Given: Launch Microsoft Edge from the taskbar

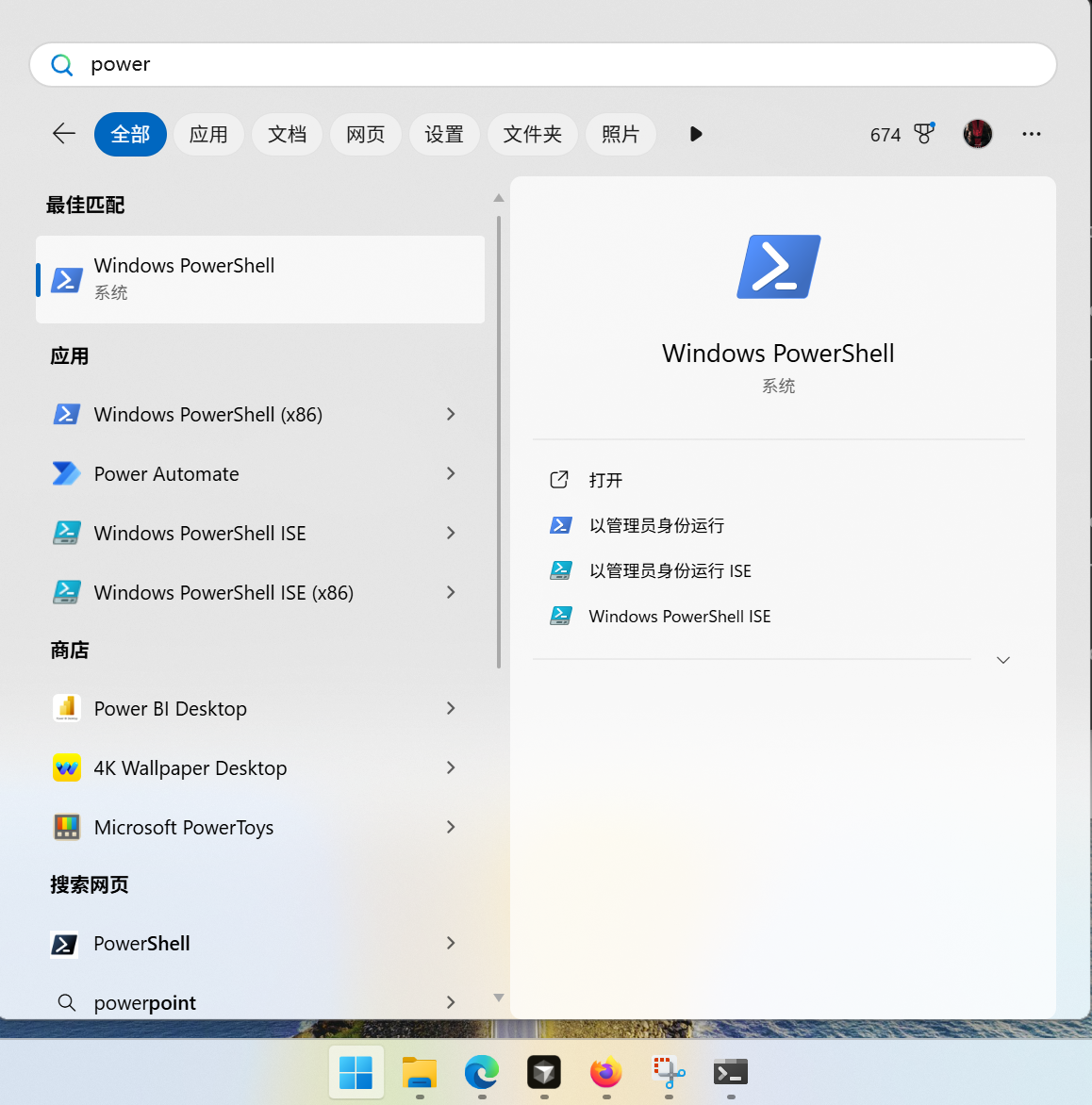Looking at the screenshot, I should [482, 1072].
